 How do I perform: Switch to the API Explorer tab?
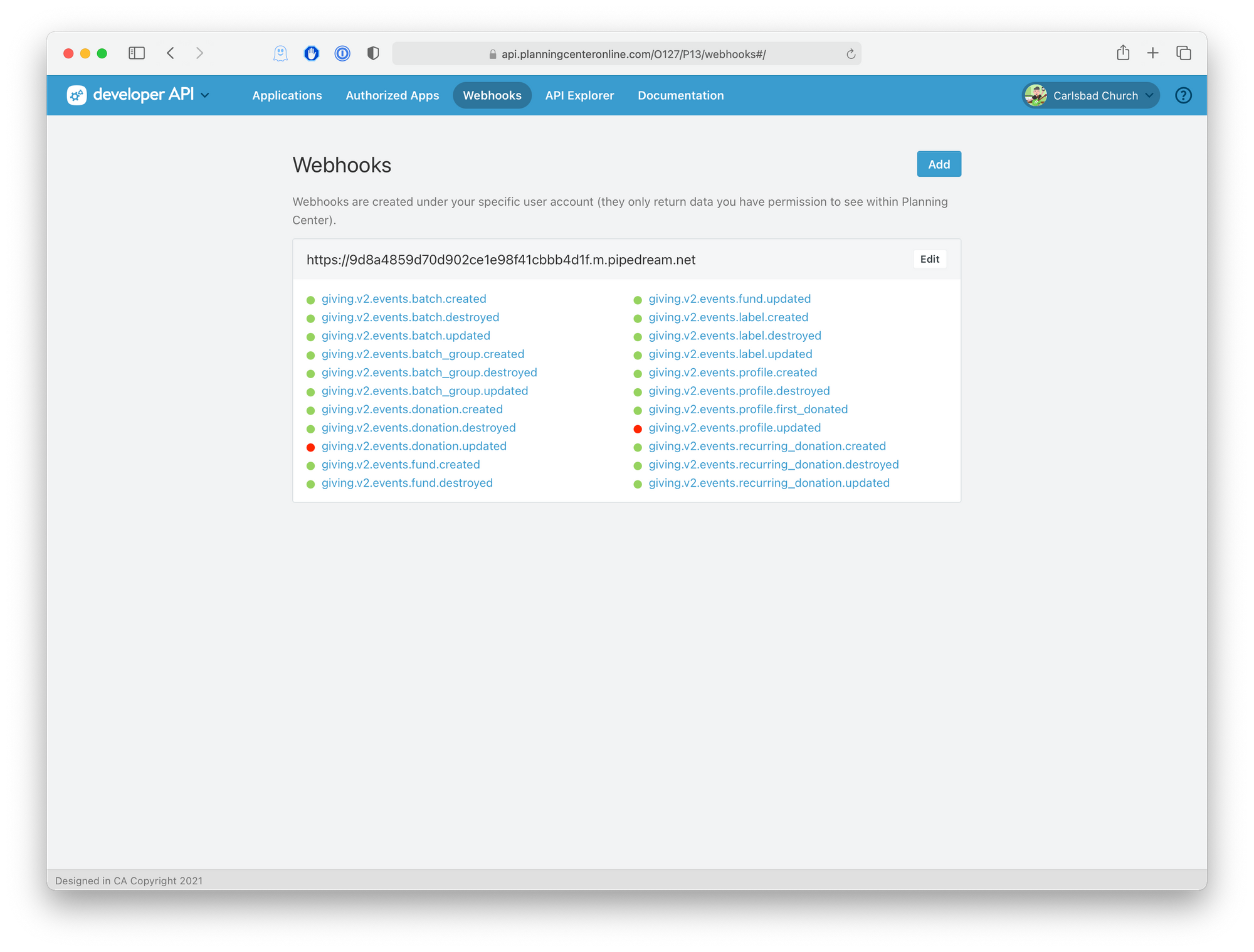click(579, 95)
